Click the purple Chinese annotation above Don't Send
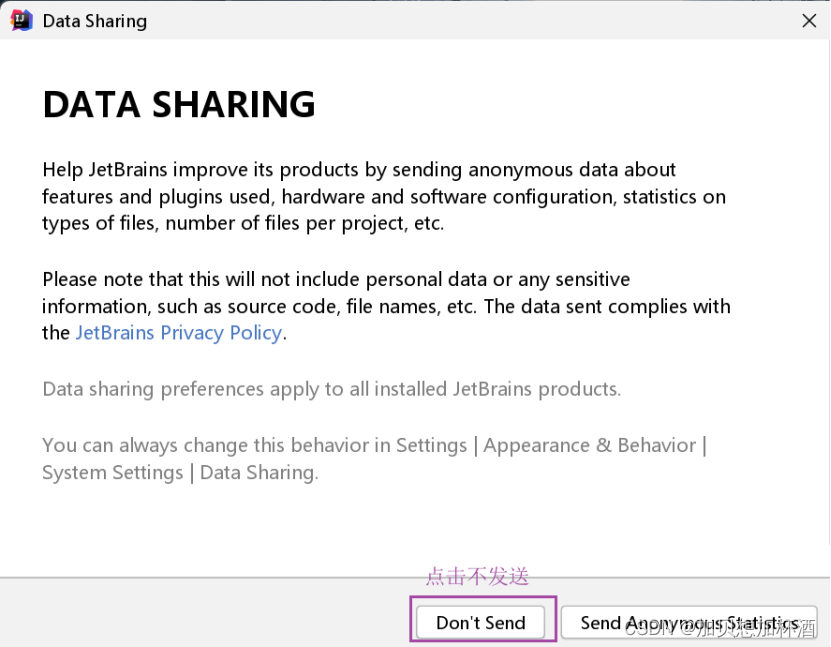 tap(477, 576)
